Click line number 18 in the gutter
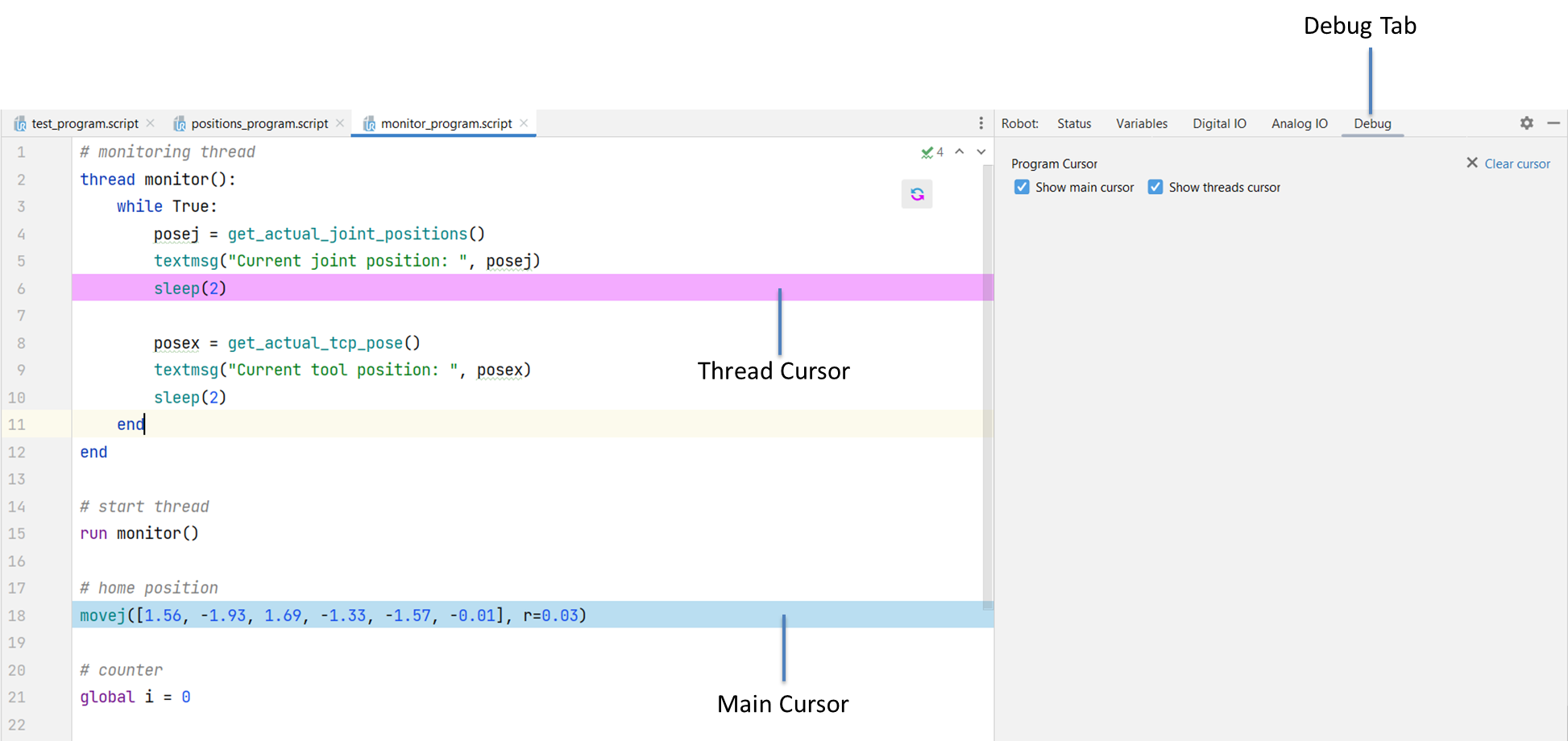 pyautogui.click(x=18, y=615)
